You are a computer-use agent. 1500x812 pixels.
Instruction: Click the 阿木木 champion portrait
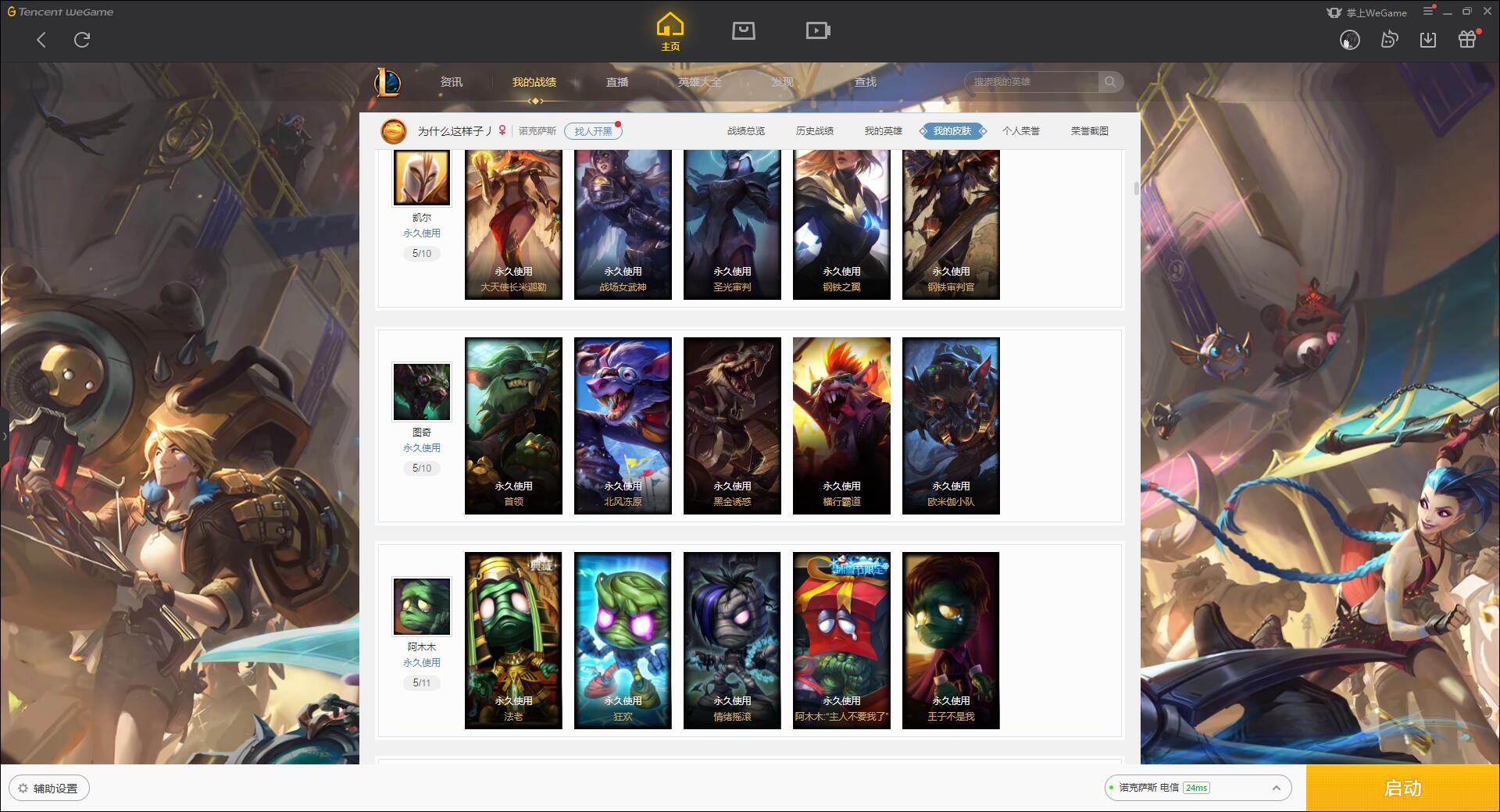pos(422,606)
